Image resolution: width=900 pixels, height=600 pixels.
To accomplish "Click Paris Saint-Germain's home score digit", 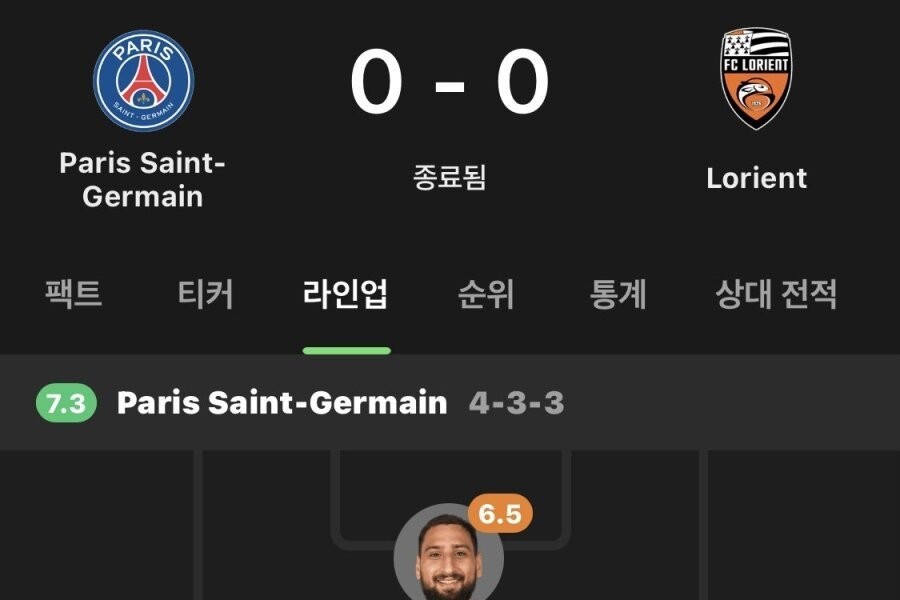I will [377, 81].
